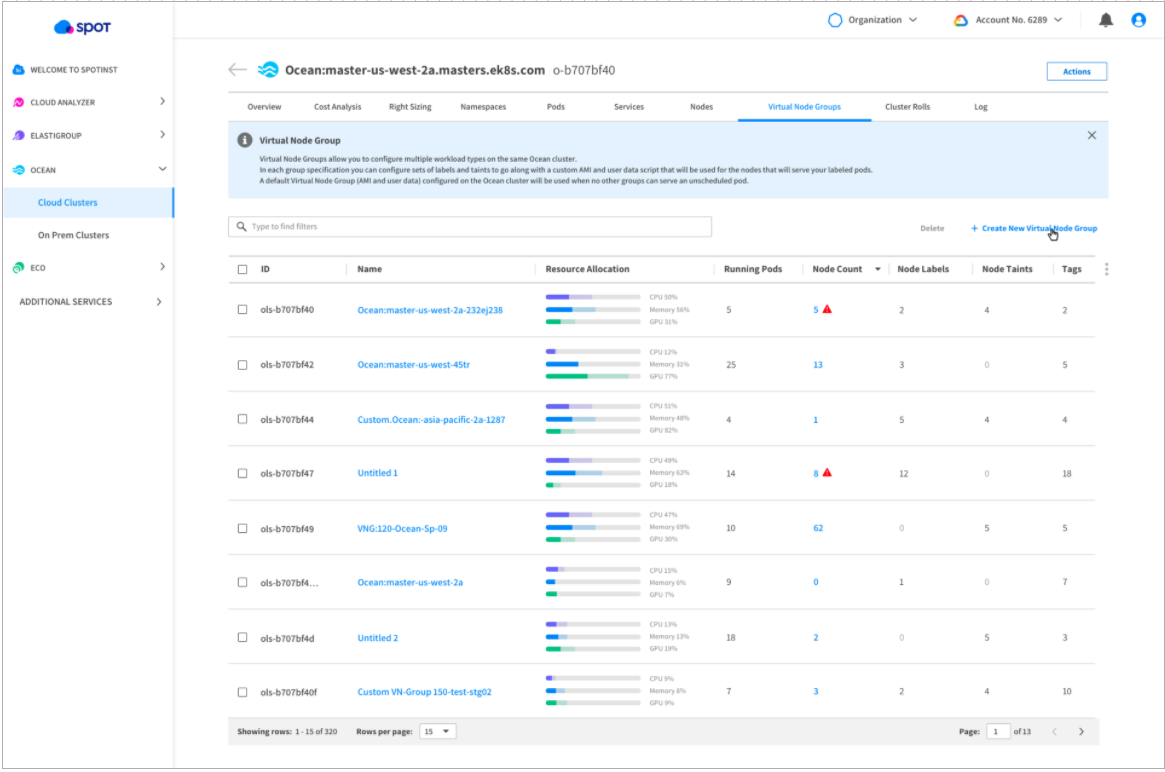
Task: Open the Rows per page dropdown
Action: click(x=438, y=732)
